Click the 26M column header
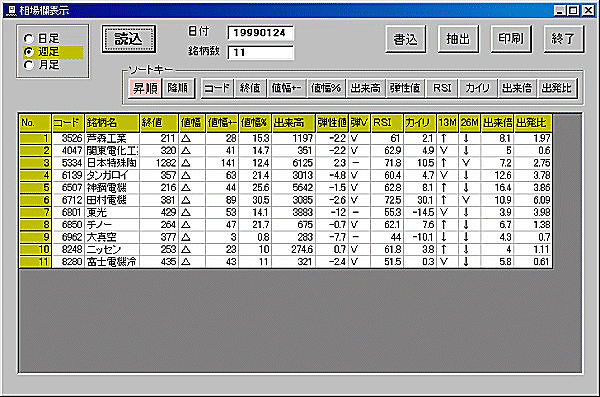This screenshot has height=397, width=600. tap(470, 123)
